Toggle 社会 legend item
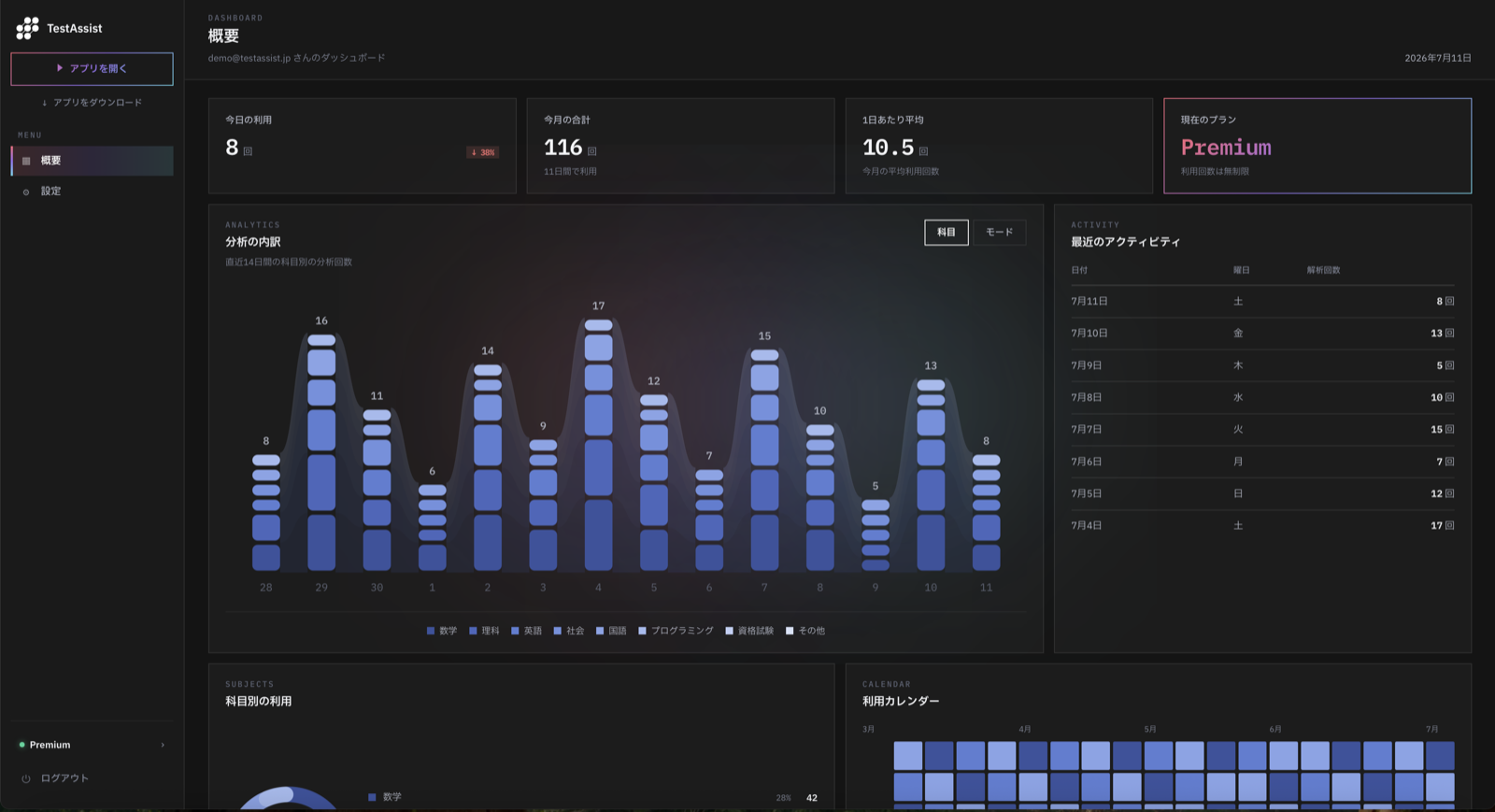The height and width of the screenshot is (812, 1495). click(568, 631)
